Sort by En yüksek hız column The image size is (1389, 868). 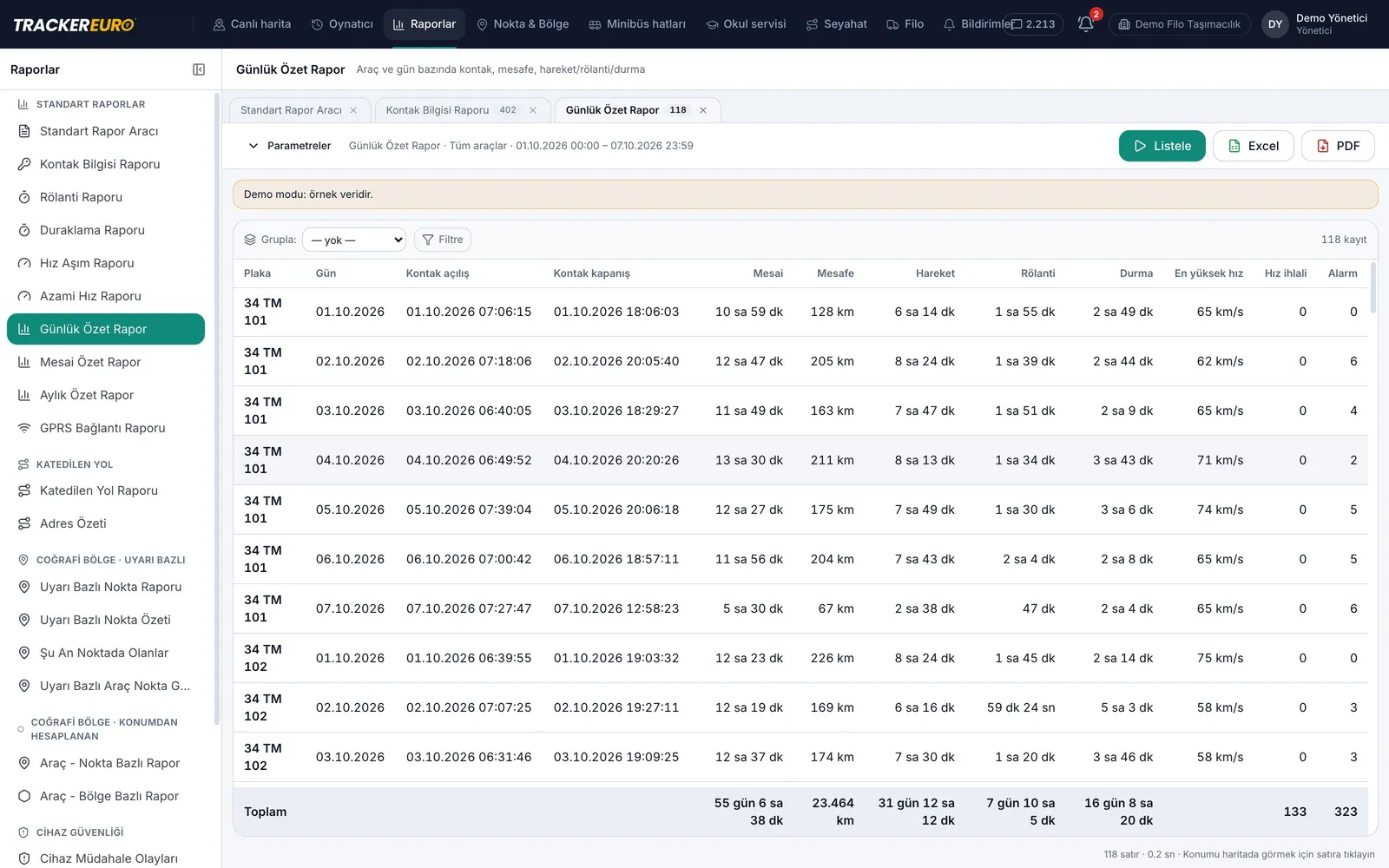(1208, 273)
